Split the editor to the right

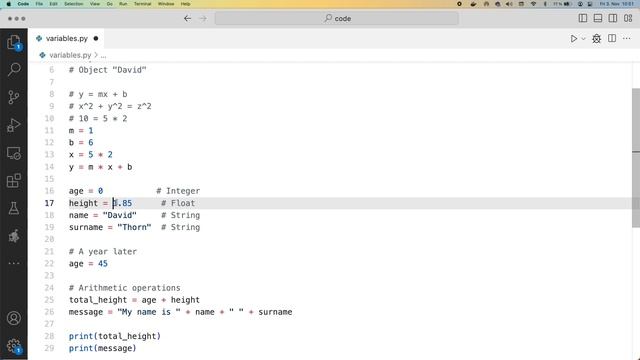coord(612,38)
